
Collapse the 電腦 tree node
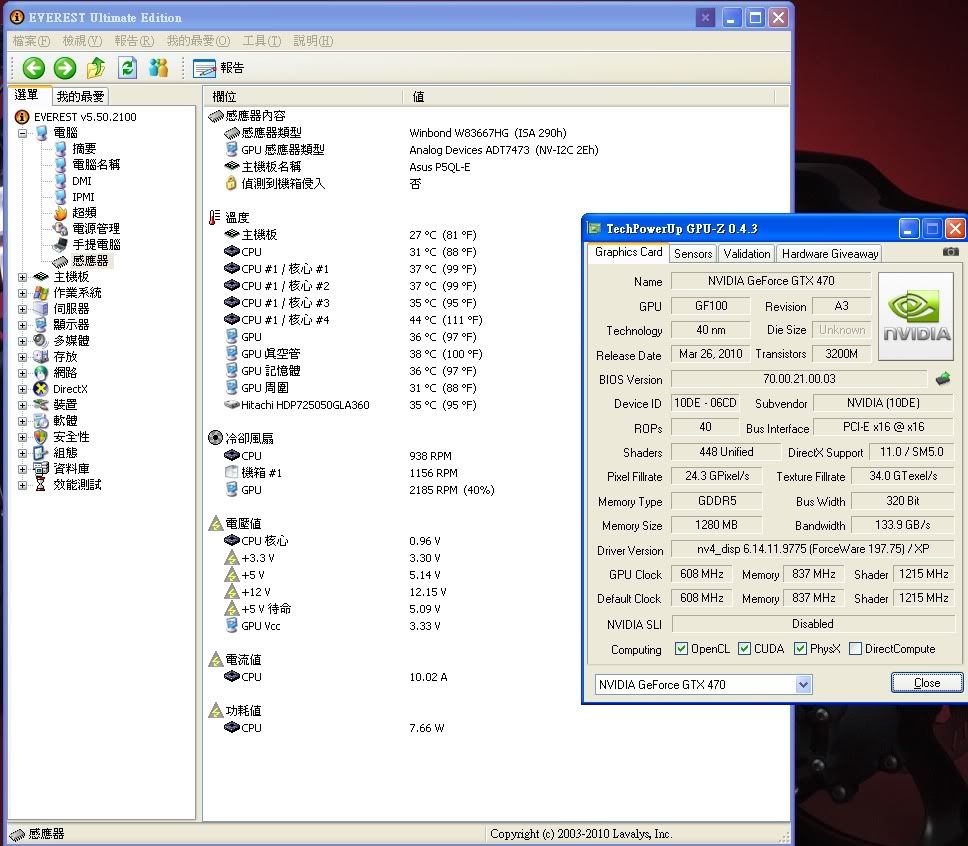(22, 133)
